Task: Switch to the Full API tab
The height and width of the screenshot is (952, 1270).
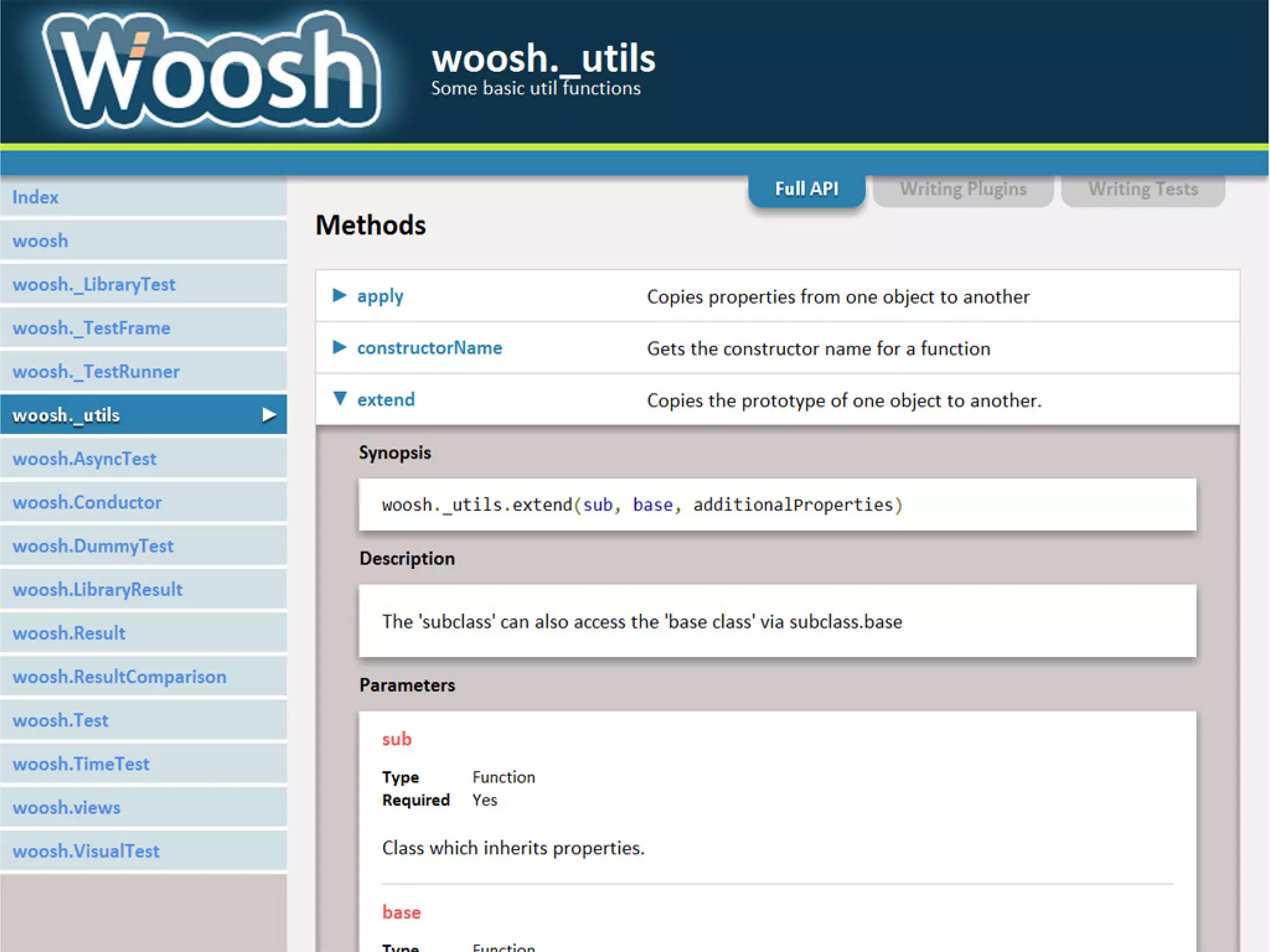Action: [x=806, y=190]
